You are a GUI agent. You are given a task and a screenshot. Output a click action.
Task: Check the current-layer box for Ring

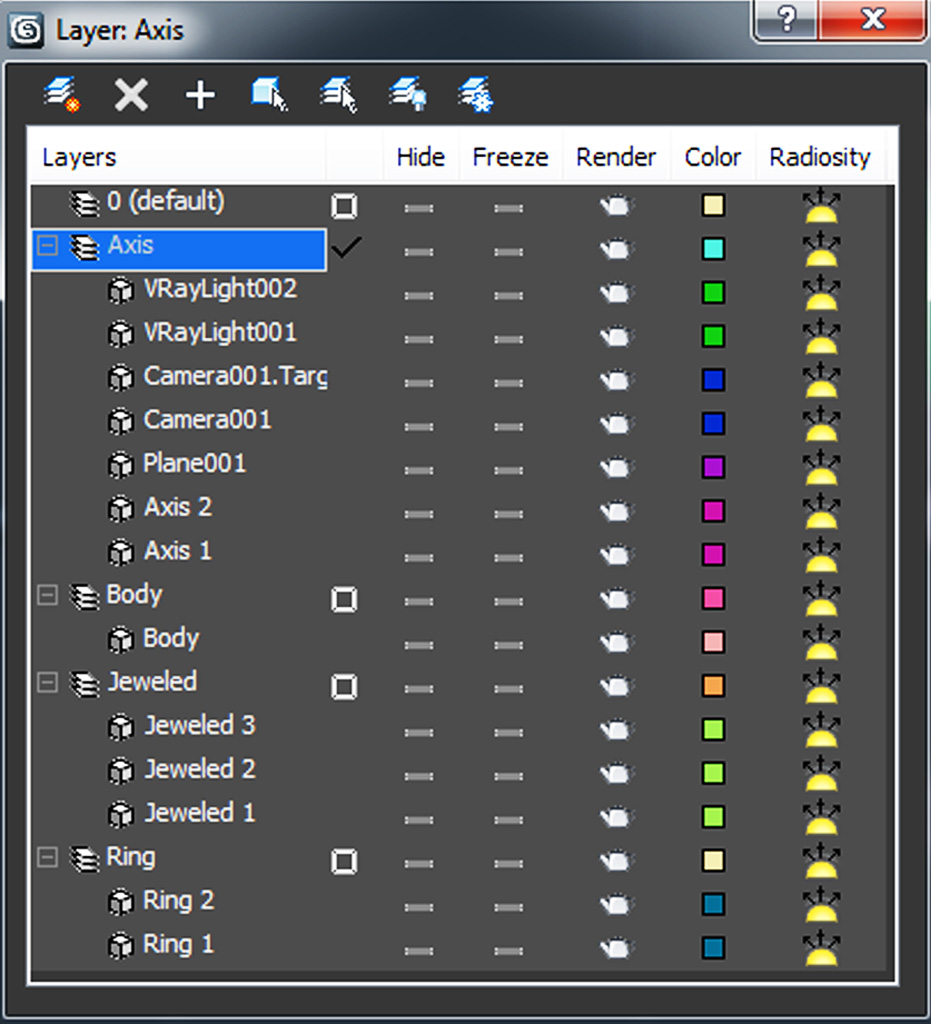(x=344, y=861)
